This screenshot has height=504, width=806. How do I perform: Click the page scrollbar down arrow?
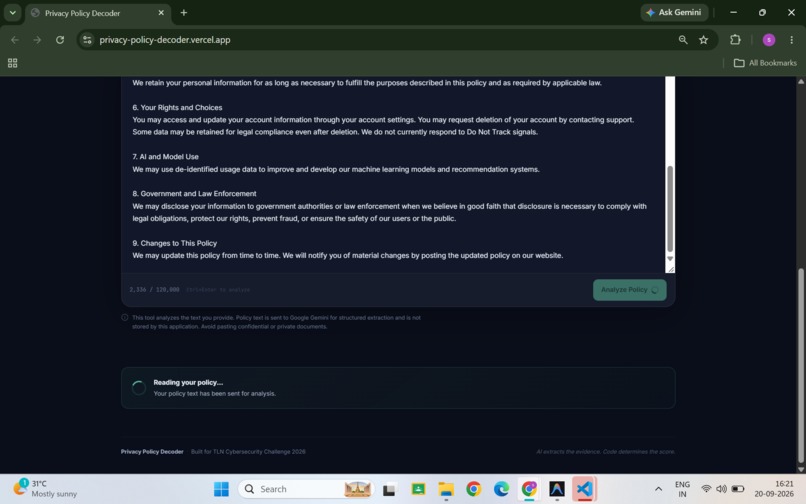(800, 469)
